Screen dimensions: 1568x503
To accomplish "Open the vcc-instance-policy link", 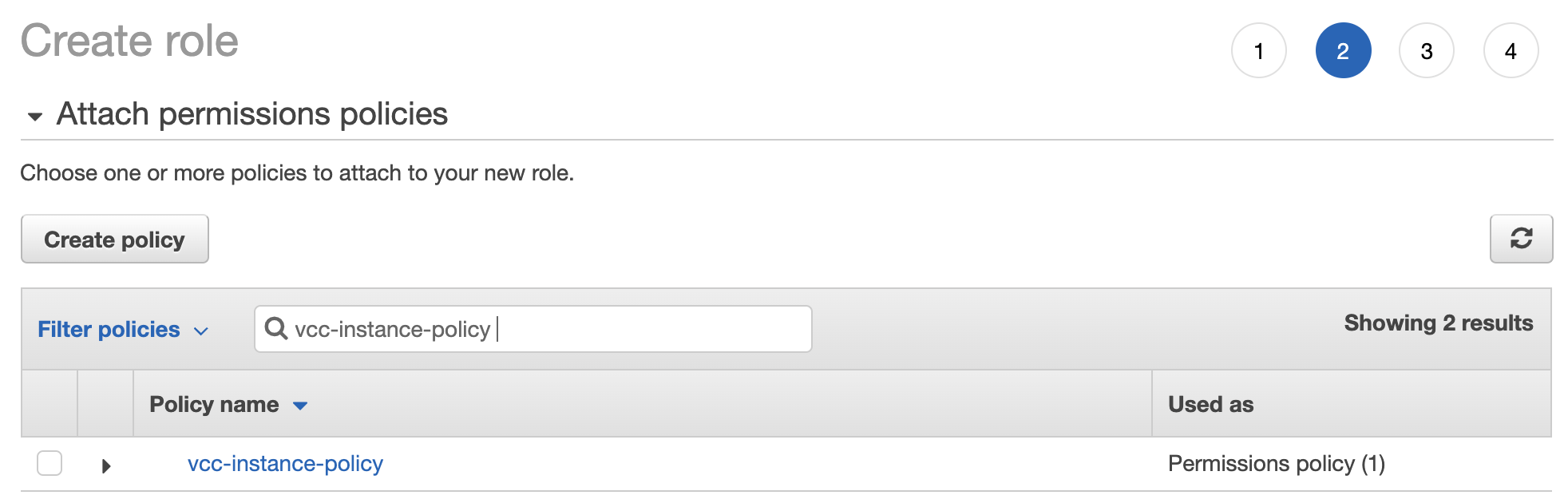I will 285,463.
